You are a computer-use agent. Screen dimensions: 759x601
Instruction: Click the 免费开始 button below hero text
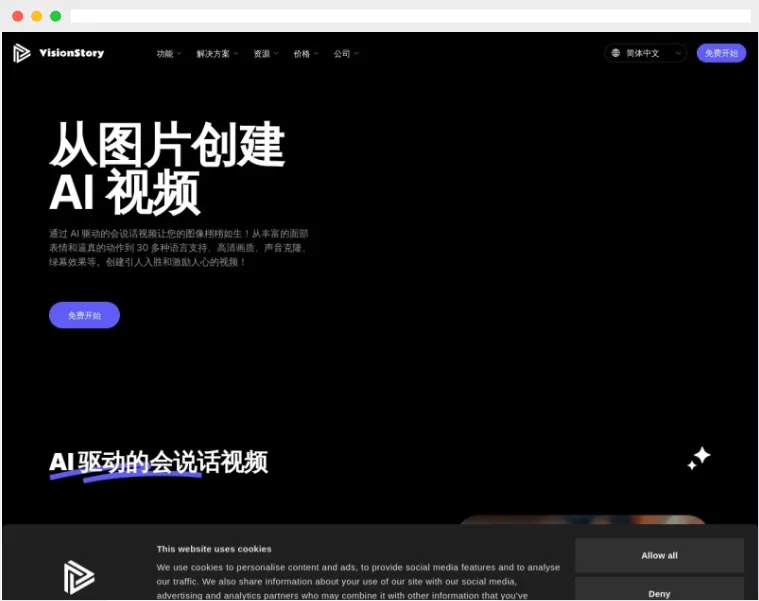pos(84,315)
